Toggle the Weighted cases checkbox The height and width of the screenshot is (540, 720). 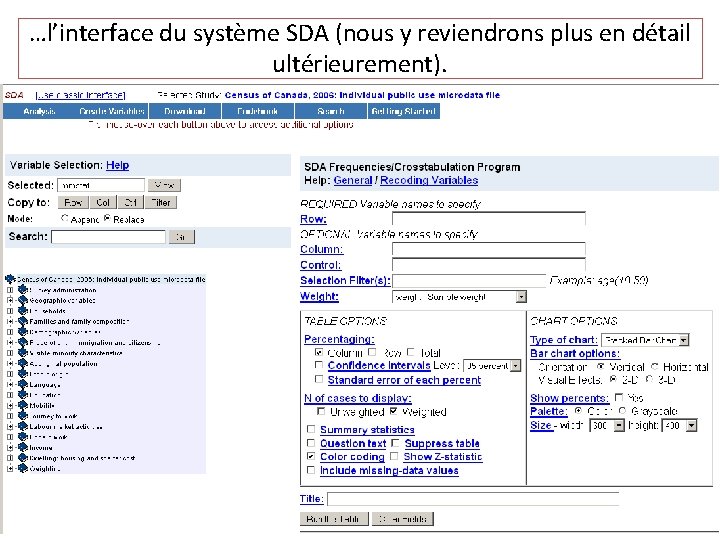pos(393,411)
